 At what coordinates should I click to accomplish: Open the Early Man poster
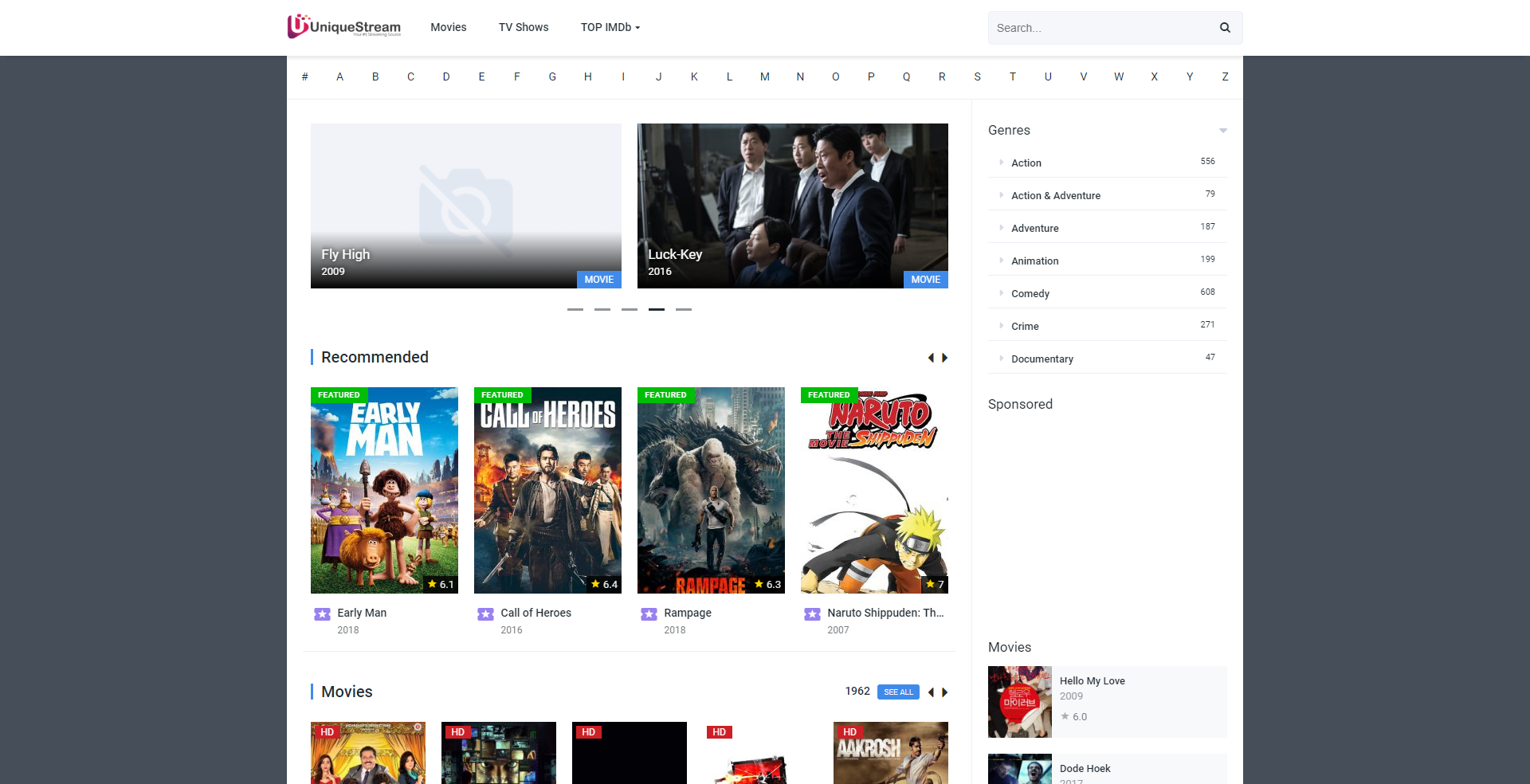pos(384,490)
